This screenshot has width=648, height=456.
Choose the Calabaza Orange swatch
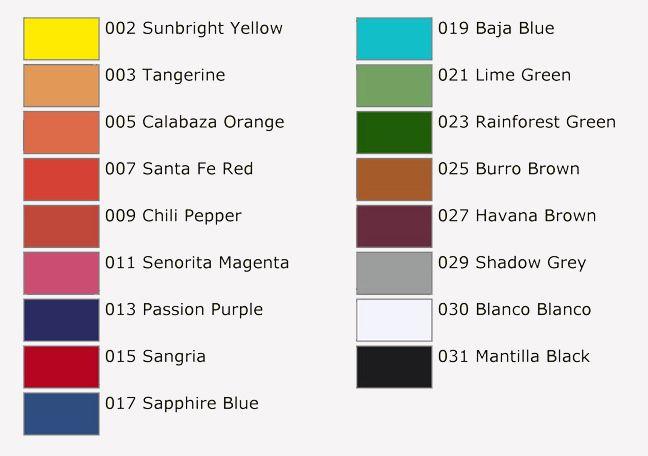point(61,132)
